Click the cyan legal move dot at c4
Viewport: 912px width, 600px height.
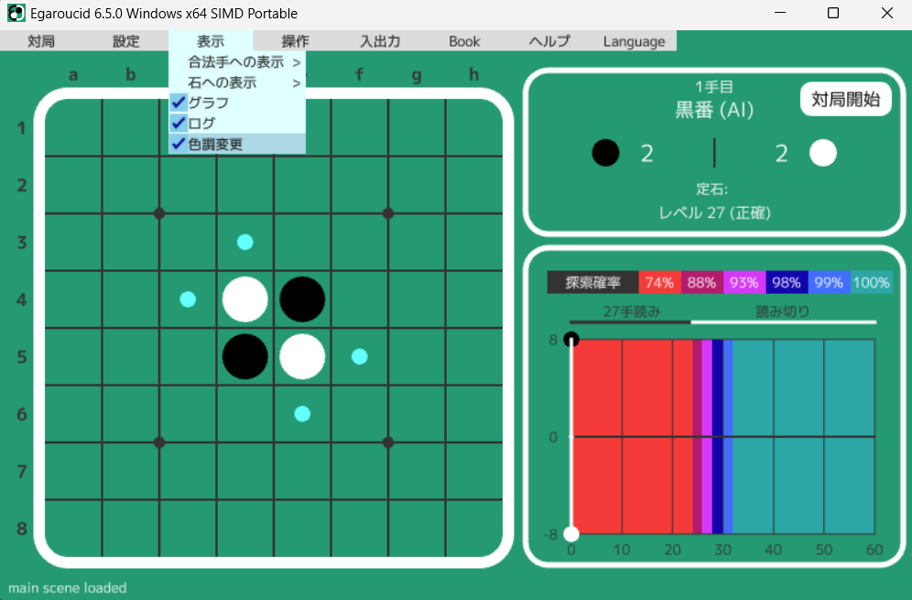coord(188,299)
